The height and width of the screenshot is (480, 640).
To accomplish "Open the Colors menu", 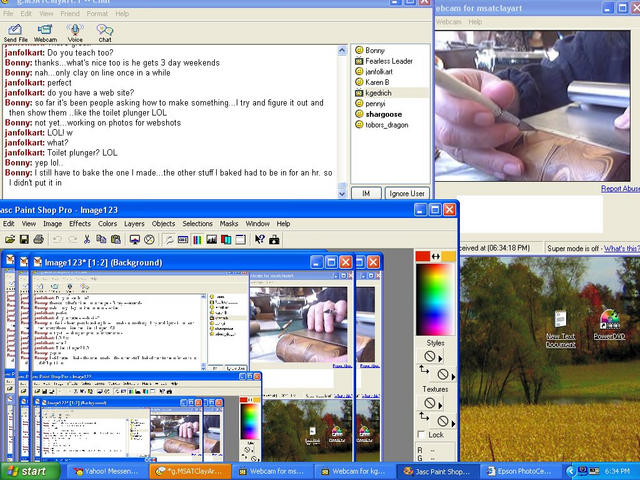I will coord(107,224).
